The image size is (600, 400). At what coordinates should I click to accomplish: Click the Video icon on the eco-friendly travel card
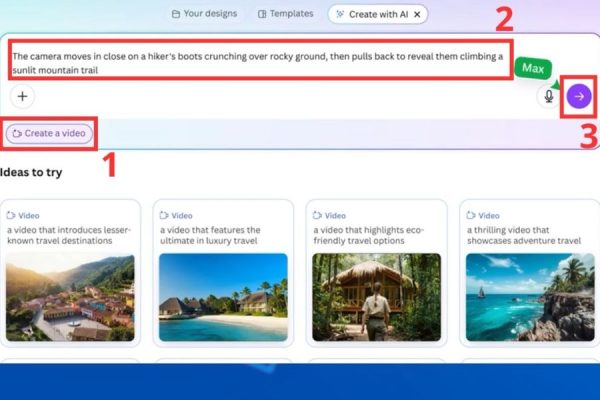317,215
